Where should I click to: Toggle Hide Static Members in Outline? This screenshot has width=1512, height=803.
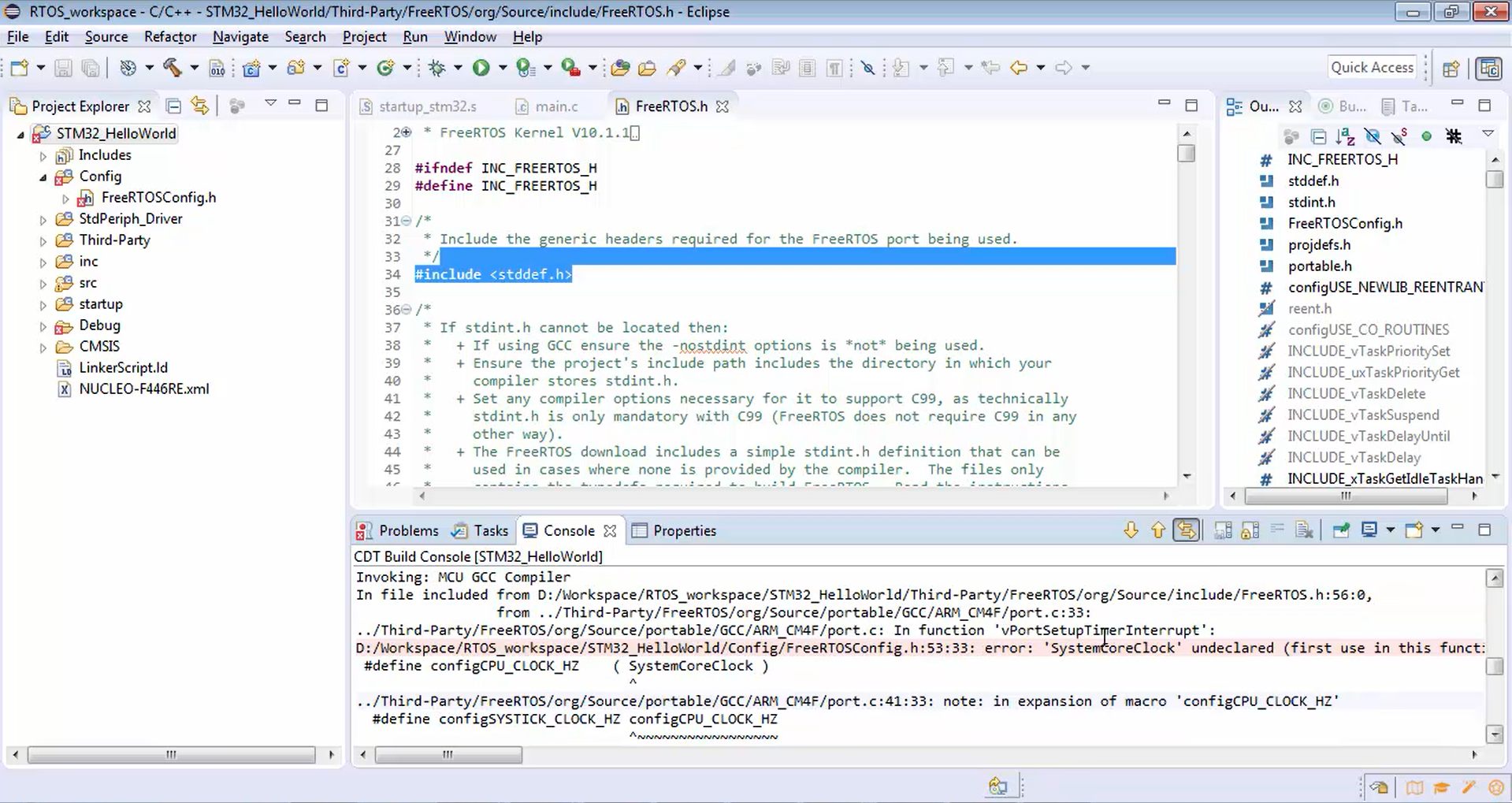coord(1399,136)
